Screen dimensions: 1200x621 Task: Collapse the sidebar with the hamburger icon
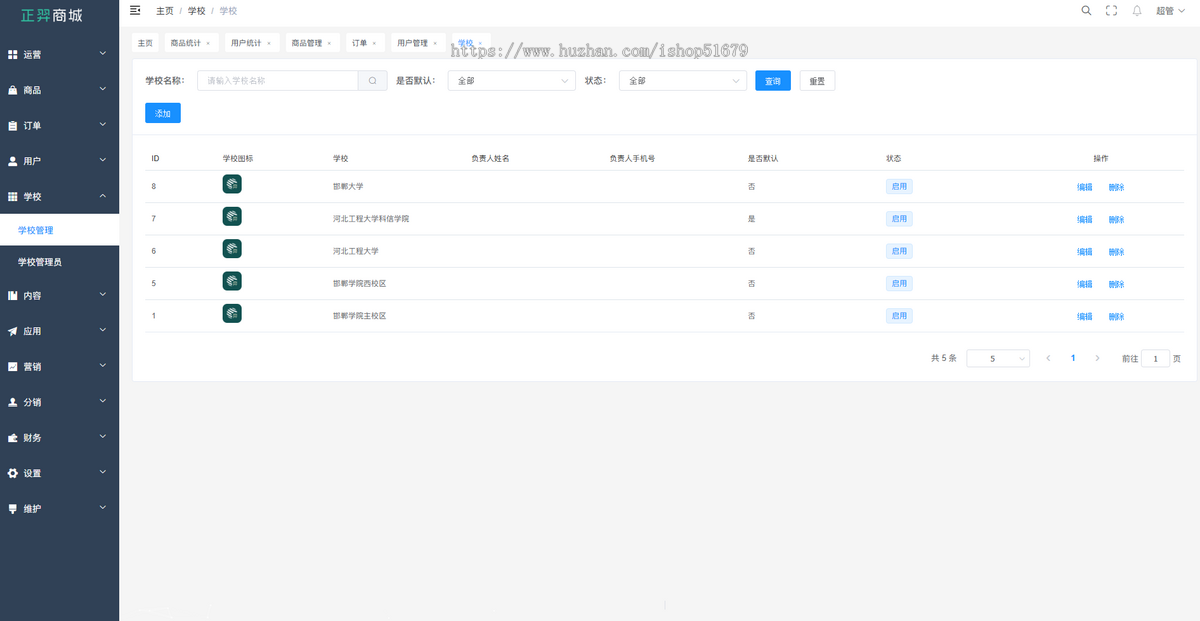tap(135, 10)
